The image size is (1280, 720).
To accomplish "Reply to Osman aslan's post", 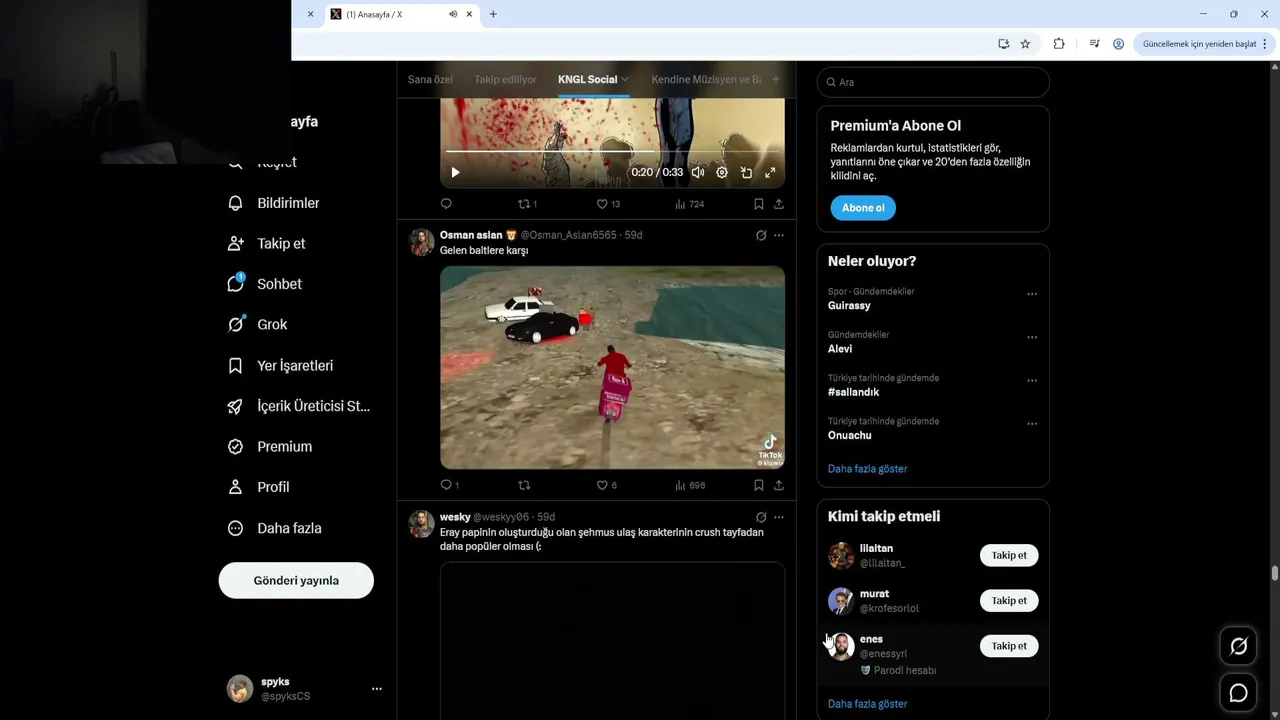I will 450,485.
